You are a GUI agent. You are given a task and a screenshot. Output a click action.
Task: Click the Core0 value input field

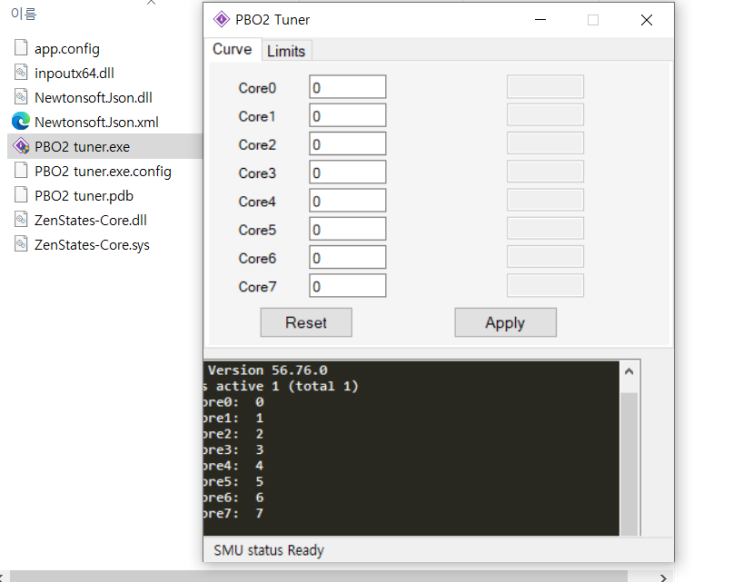347,88
